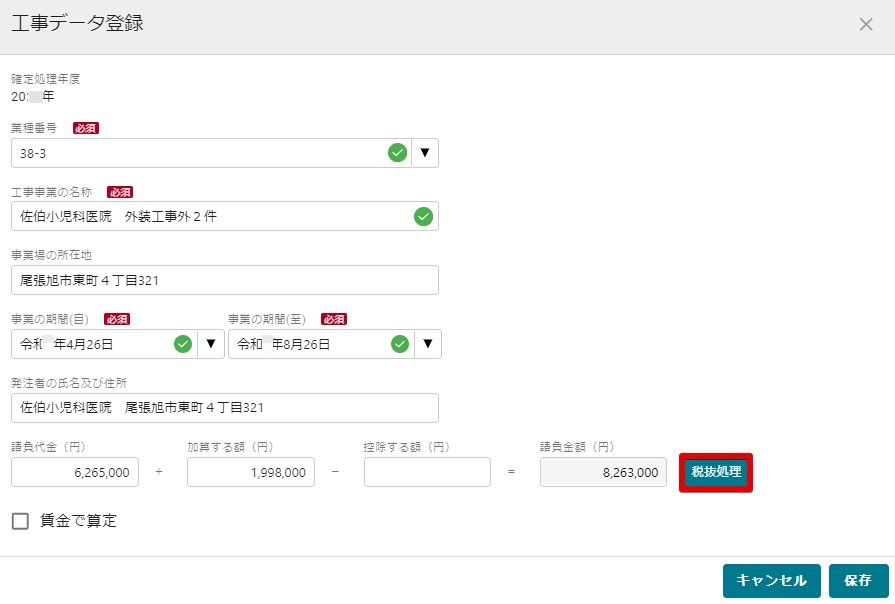Open the 事業の期間(至) date dropdown arrow
The image size is (895, 604).
[x=428, y=344]
